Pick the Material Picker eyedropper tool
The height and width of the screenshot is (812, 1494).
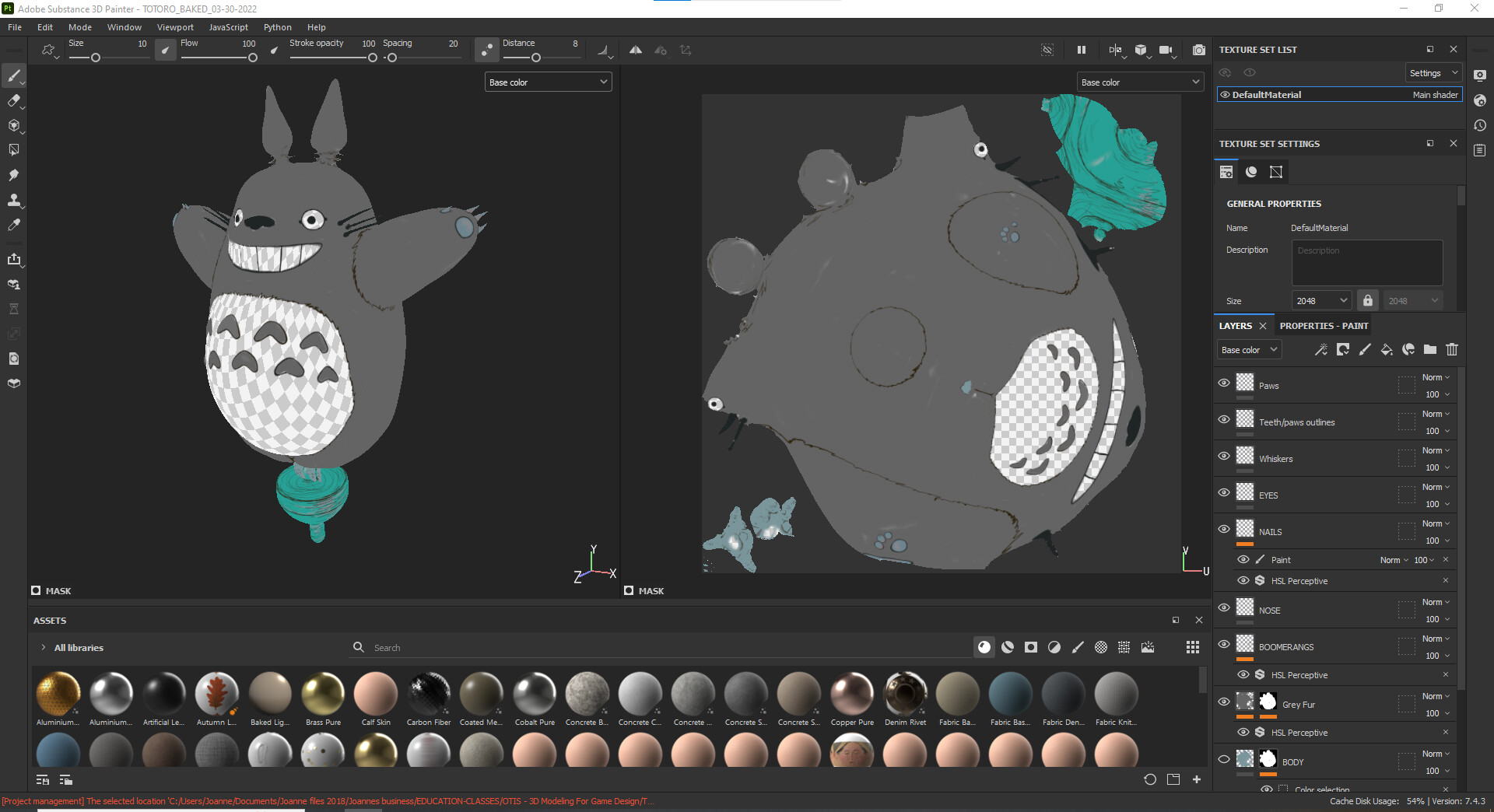14,225
